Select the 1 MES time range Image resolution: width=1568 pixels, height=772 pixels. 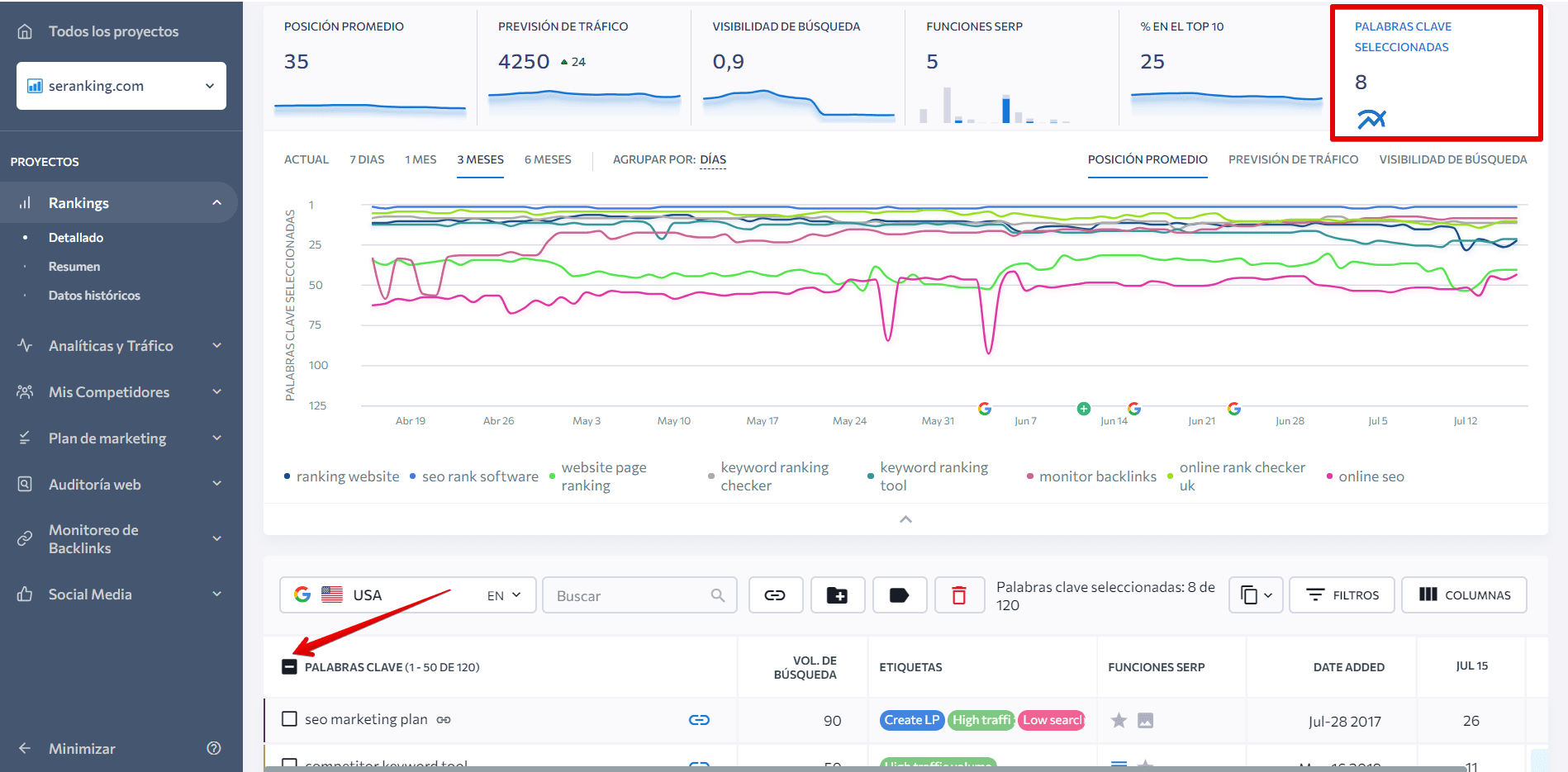[x=421, y=159]
